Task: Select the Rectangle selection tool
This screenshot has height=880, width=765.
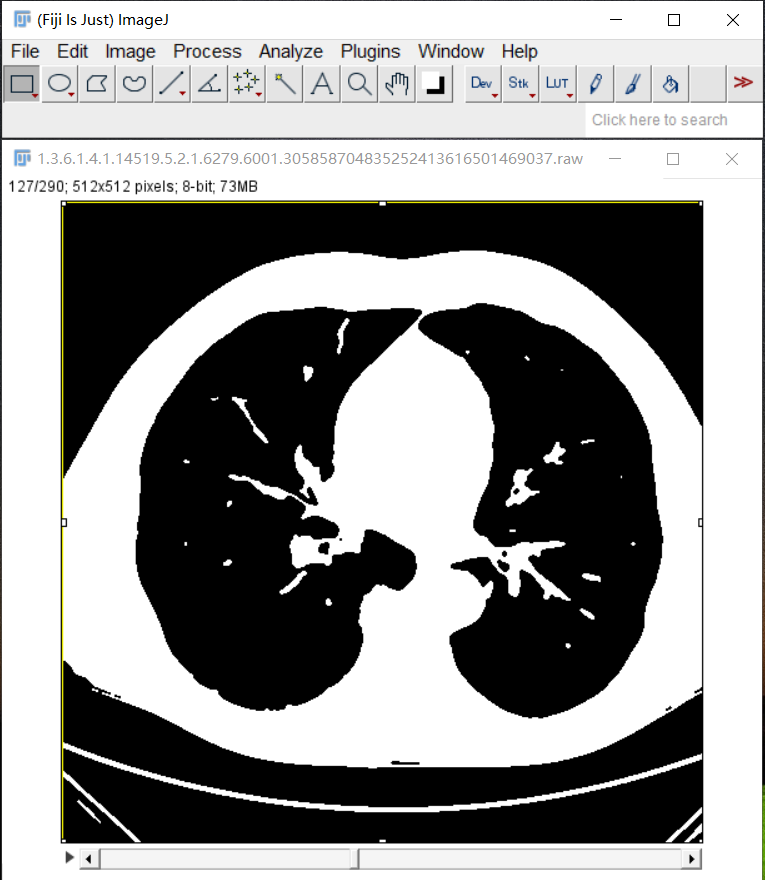Action: [22, 84]
